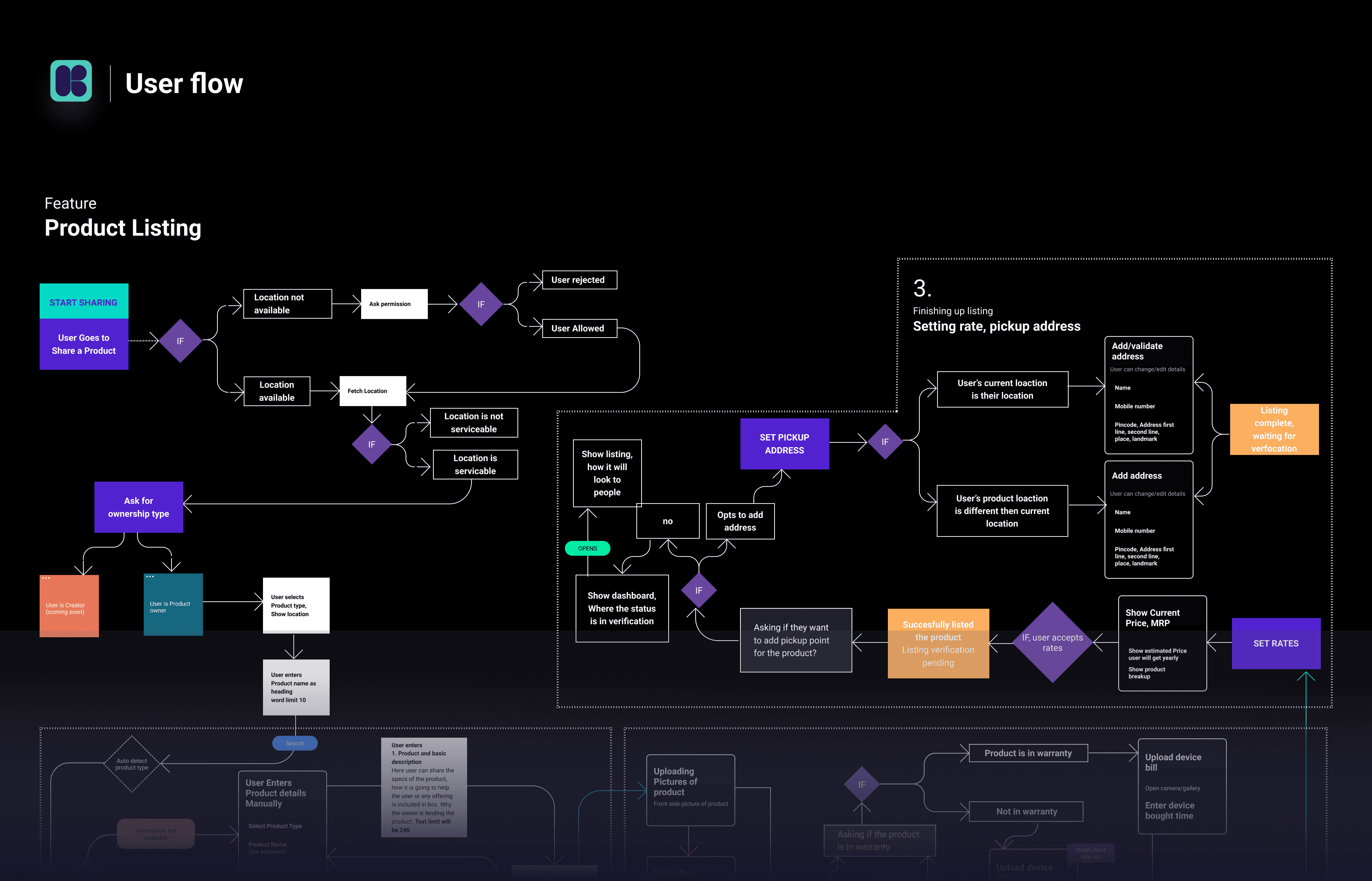Click the SET RATES purple block

[1275, 644]
